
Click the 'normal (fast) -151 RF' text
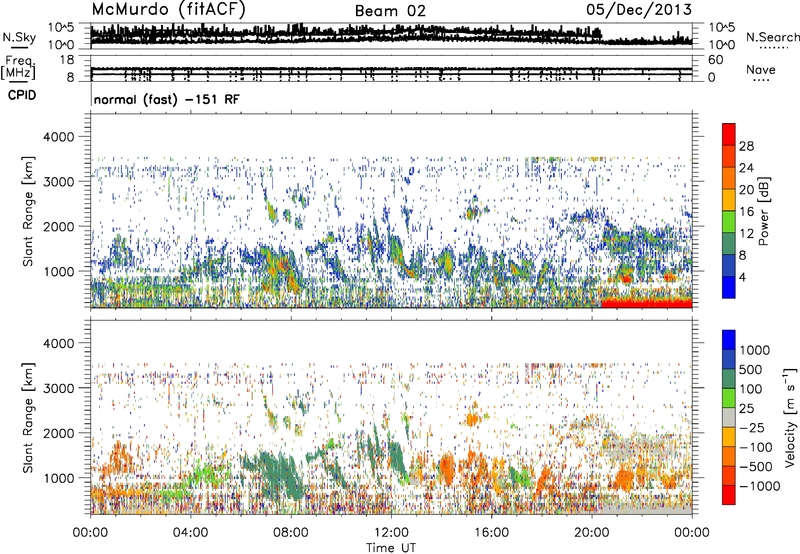coord(166,99)
